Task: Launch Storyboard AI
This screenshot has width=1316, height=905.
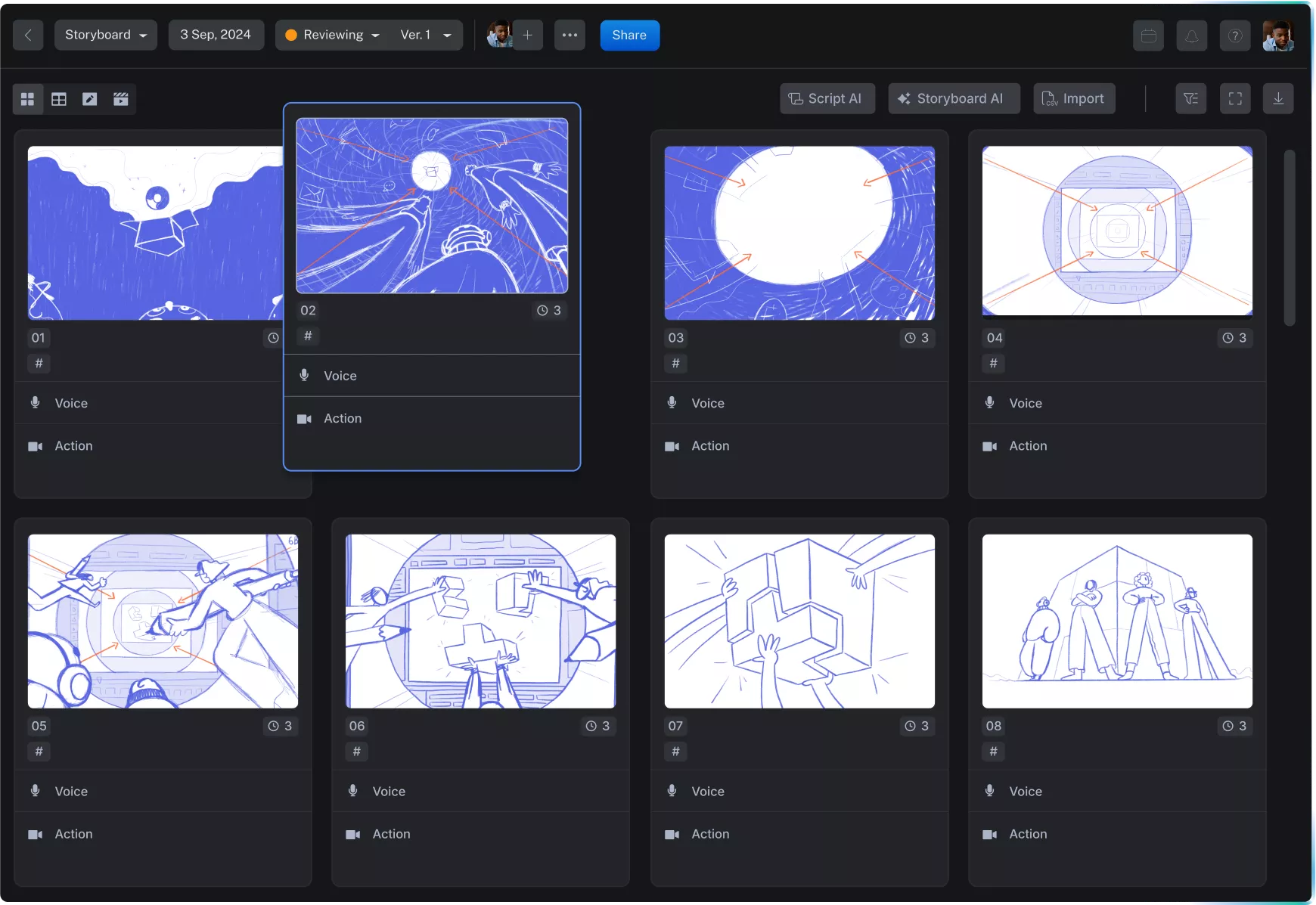Action: coord(953,98)
